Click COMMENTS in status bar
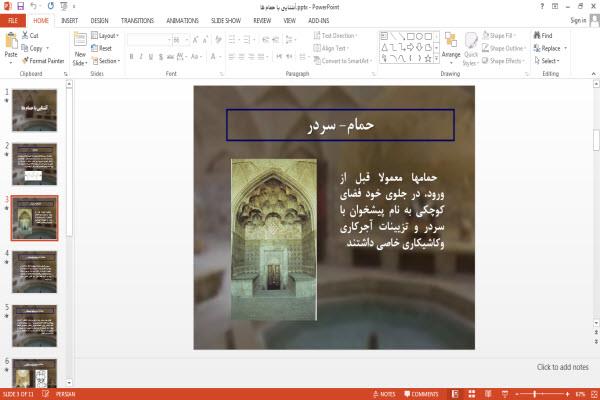This screenshot has height=400, width=600. (421, 394)
